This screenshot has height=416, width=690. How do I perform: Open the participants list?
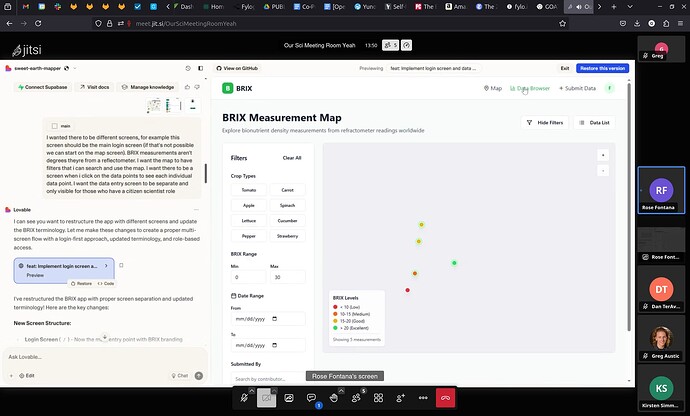point(356,398)
